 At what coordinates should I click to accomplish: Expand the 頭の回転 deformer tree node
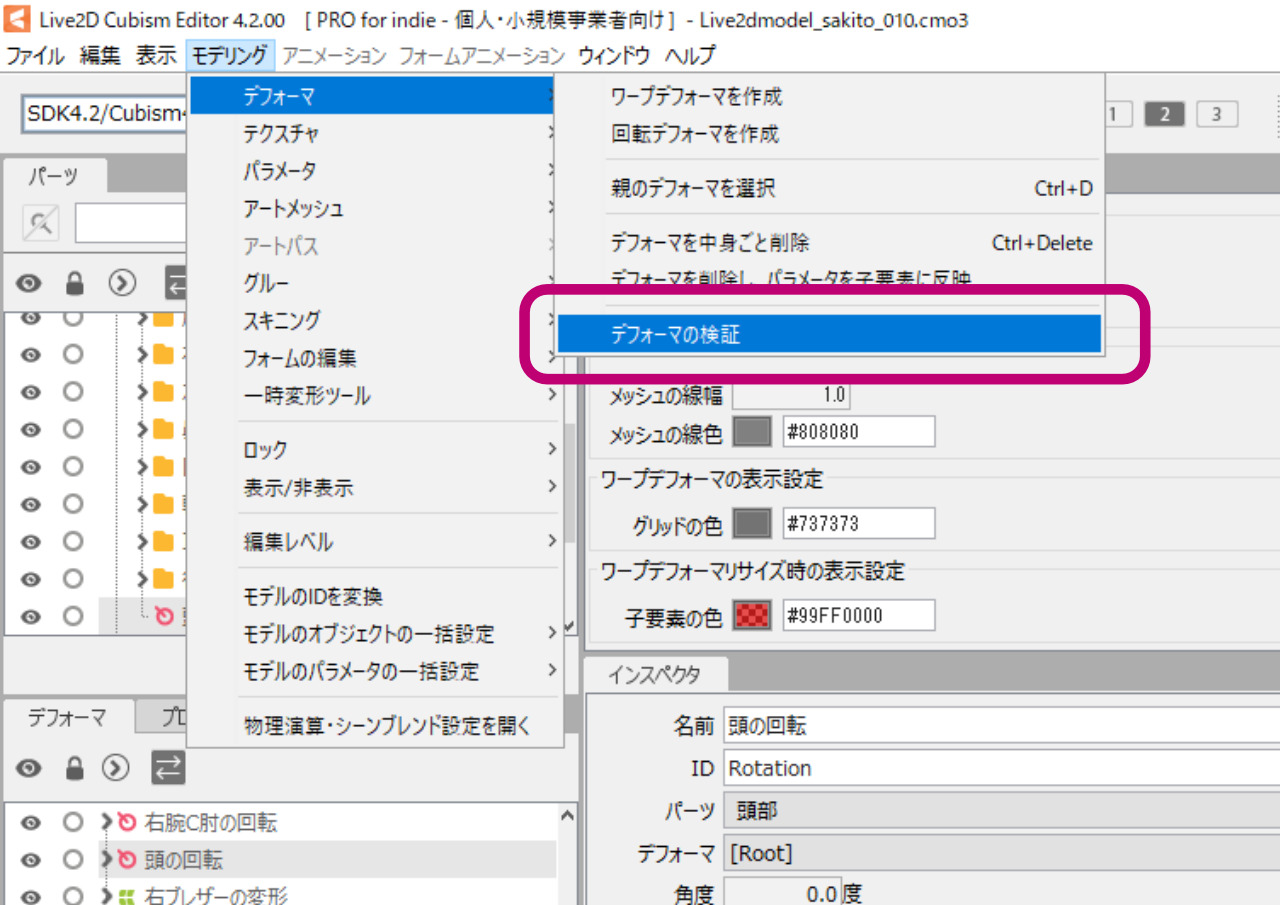107,860
